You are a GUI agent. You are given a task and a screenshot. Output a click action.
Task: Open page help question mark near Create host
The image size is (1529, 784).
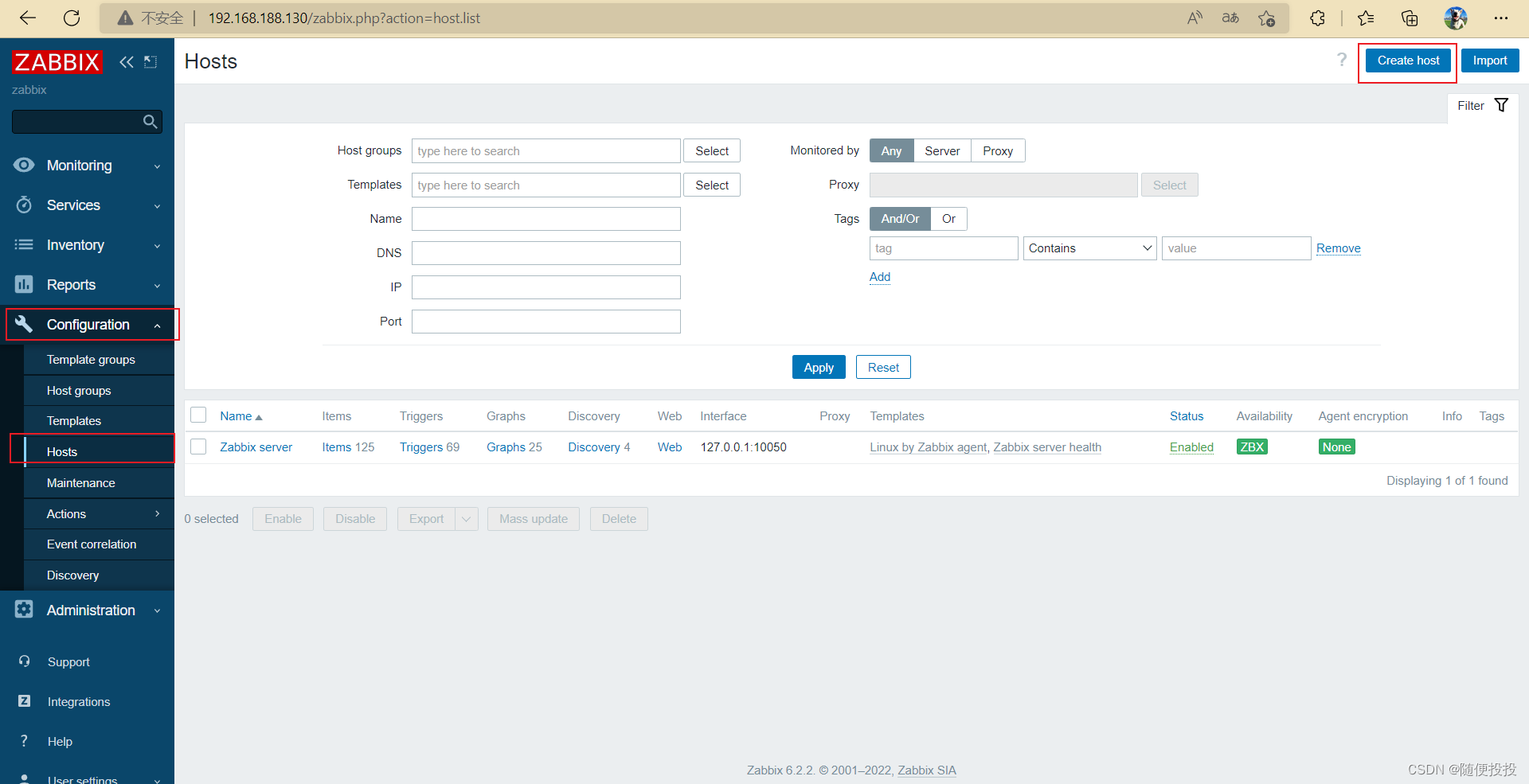(x=1342, y=60)
